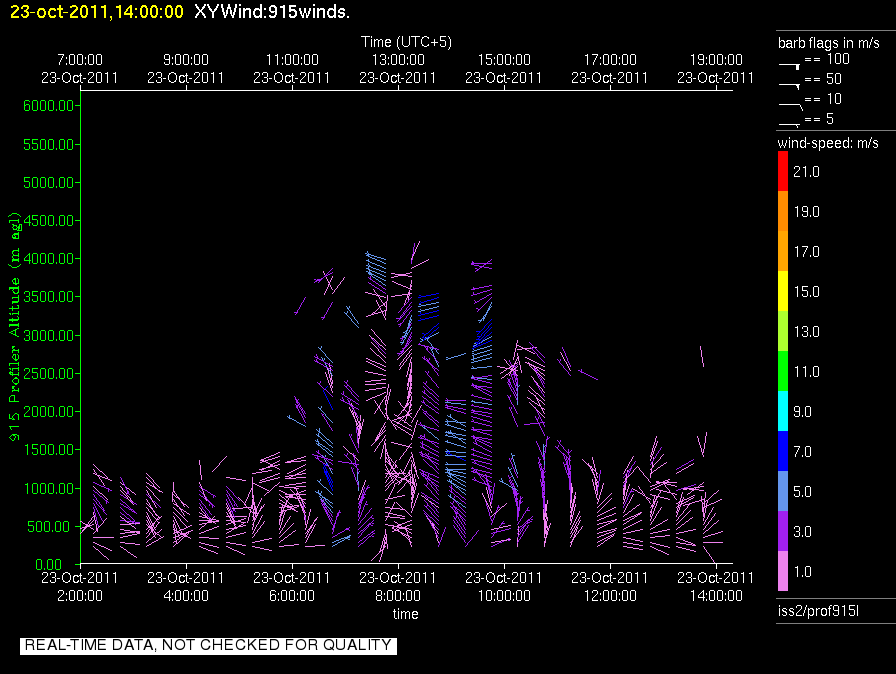Click the yellow 23-oct-2011,14:00:00 timestamp
Viewport: 896px width, 674px height.
(x=97, y=11)
